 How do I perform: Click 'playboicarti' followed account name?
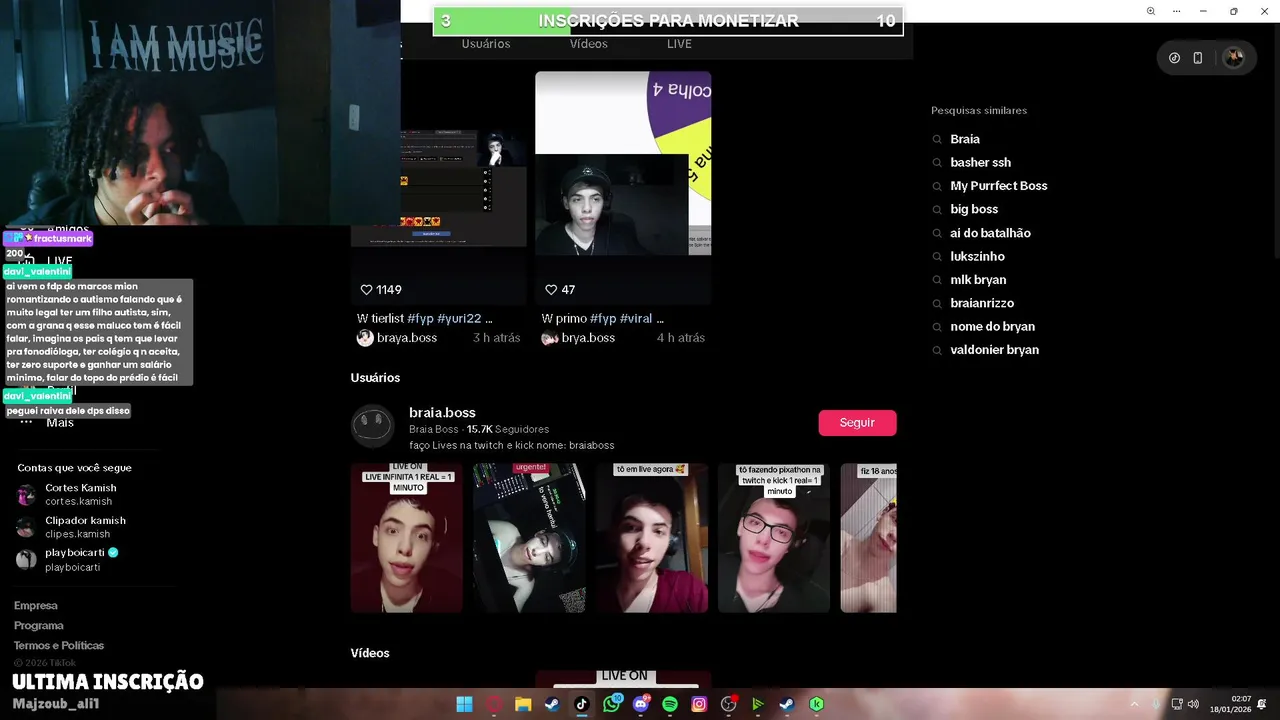click(x=75, y=553)
